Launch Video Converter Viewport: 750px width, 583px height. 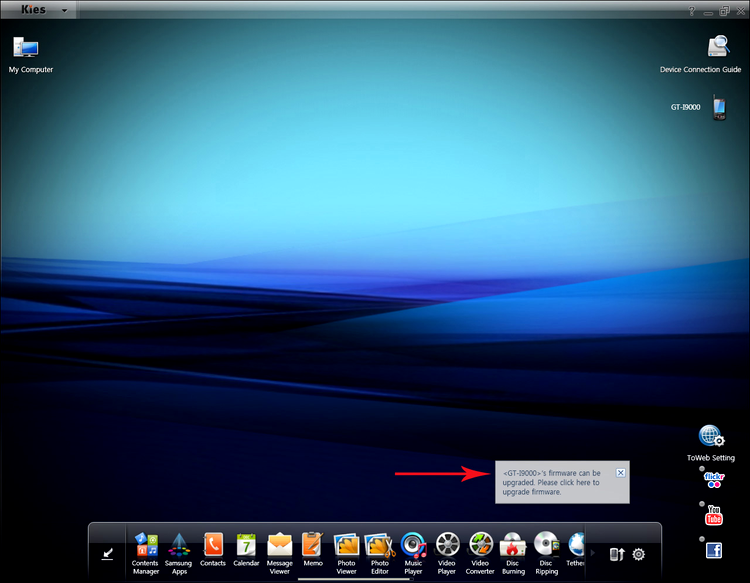[481, 545]
